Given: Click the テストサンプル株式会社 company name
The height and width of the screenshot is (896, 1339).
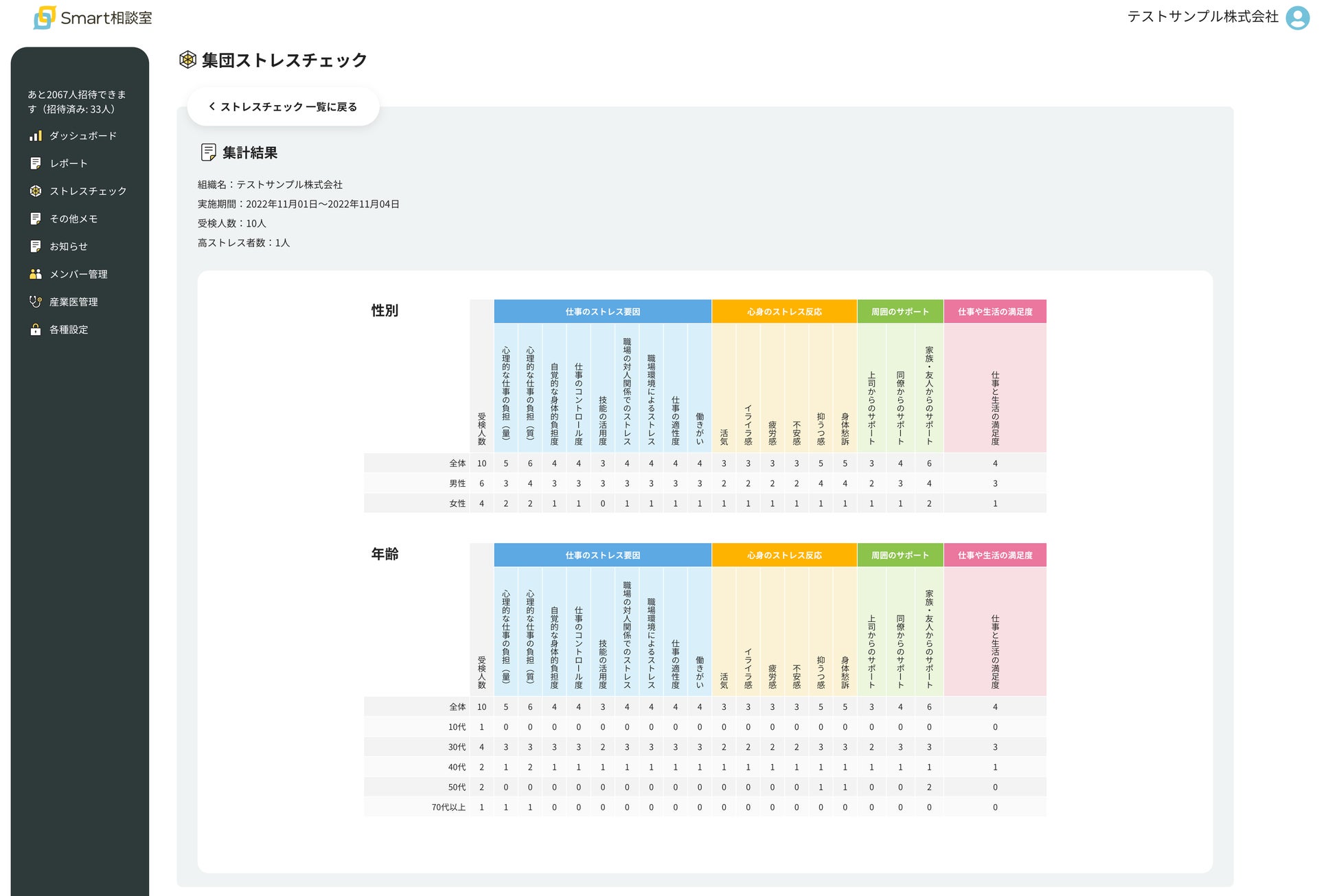Looking at the screenshot, I should coord(1202,17).
